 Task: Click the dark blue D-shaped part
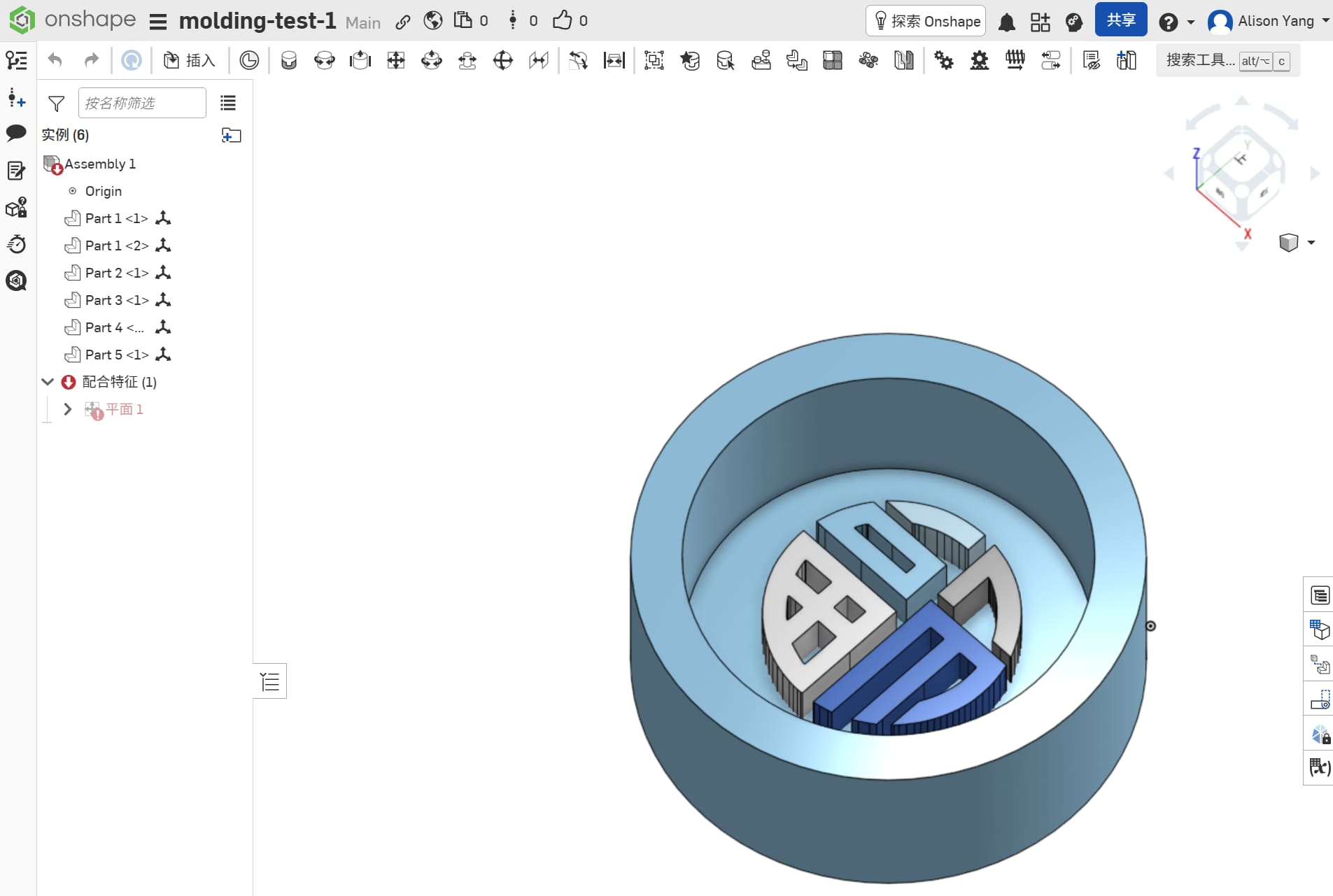(910, 668)
